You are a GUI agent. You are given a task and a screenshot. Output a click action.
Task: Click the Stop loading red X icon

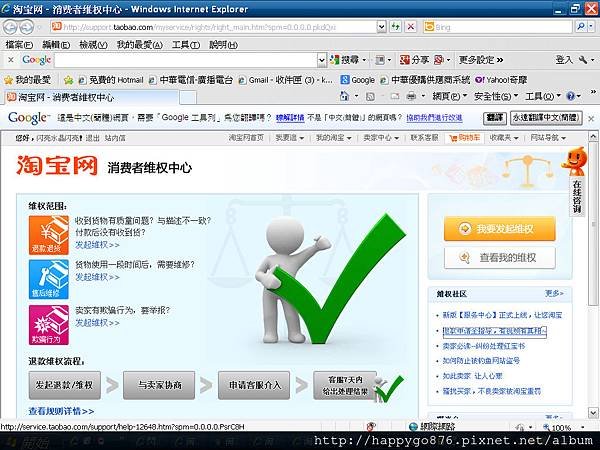point(411,27)
